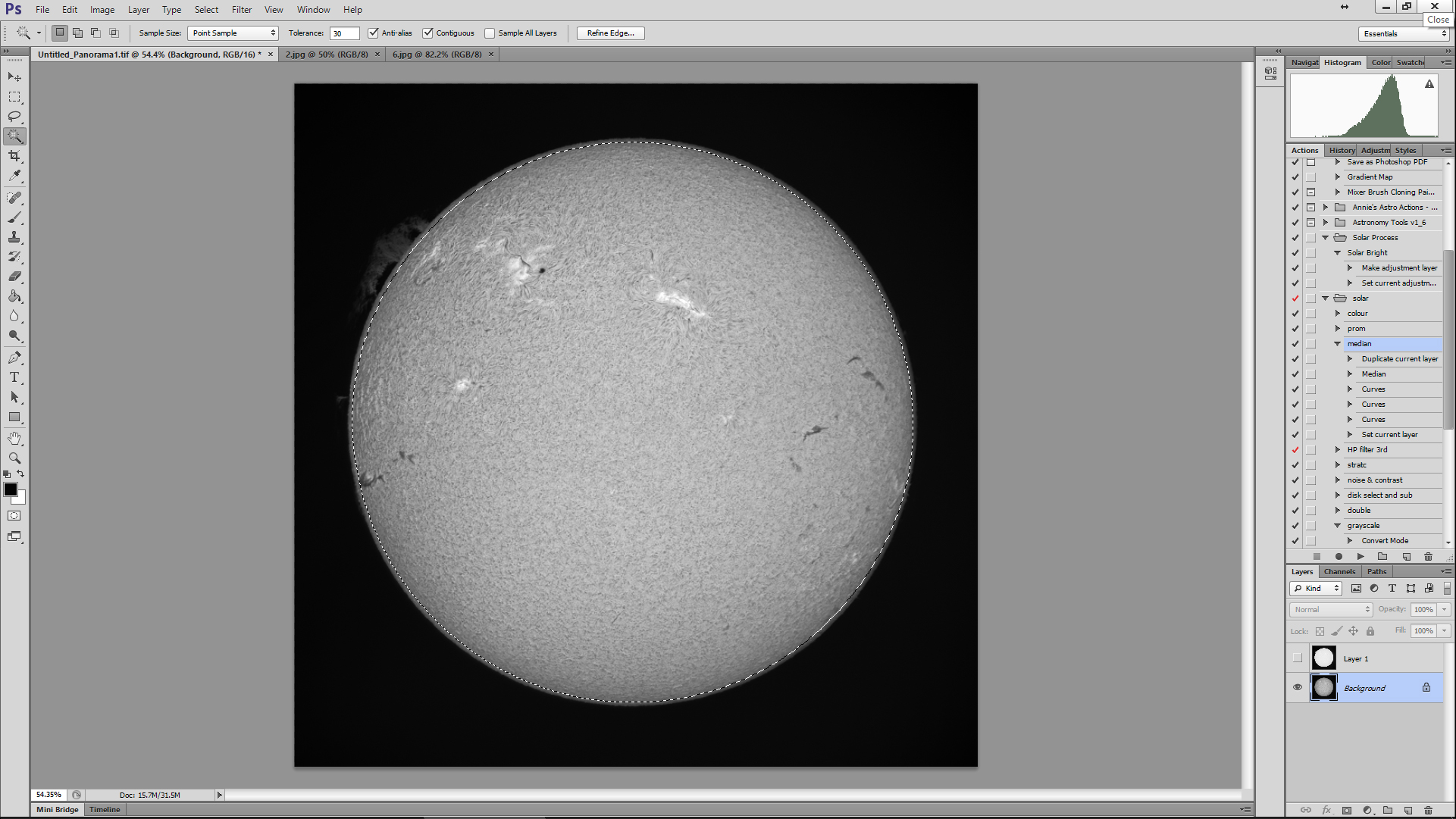The width and height of the screenshot is (1456, 819).
Task: Change screen mode icon in toolbar
Action: (14, 536)
